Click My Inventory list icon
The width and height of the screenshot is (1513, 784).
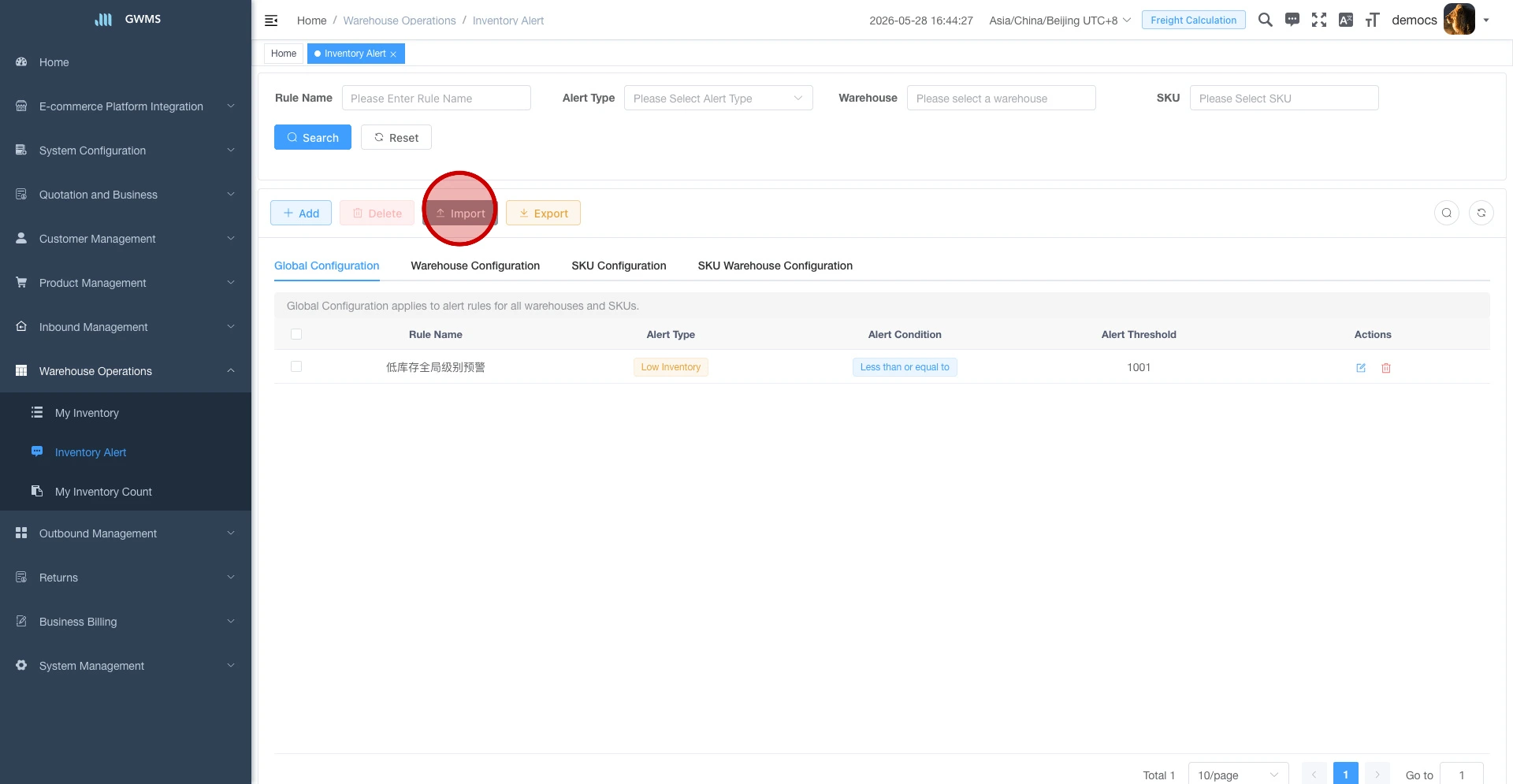point(37,412)
